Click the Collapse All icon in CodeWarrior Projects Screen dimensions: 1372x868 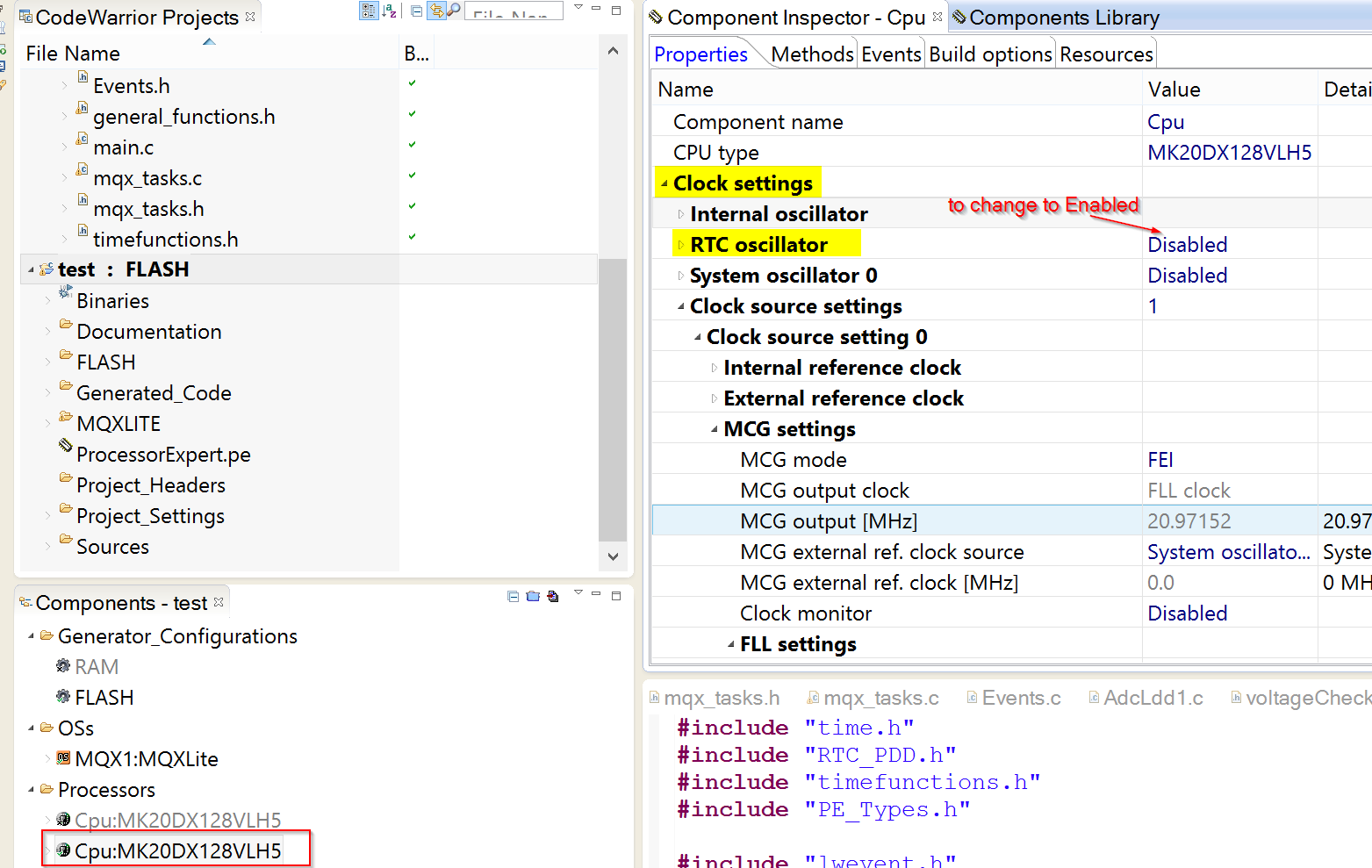415,11
